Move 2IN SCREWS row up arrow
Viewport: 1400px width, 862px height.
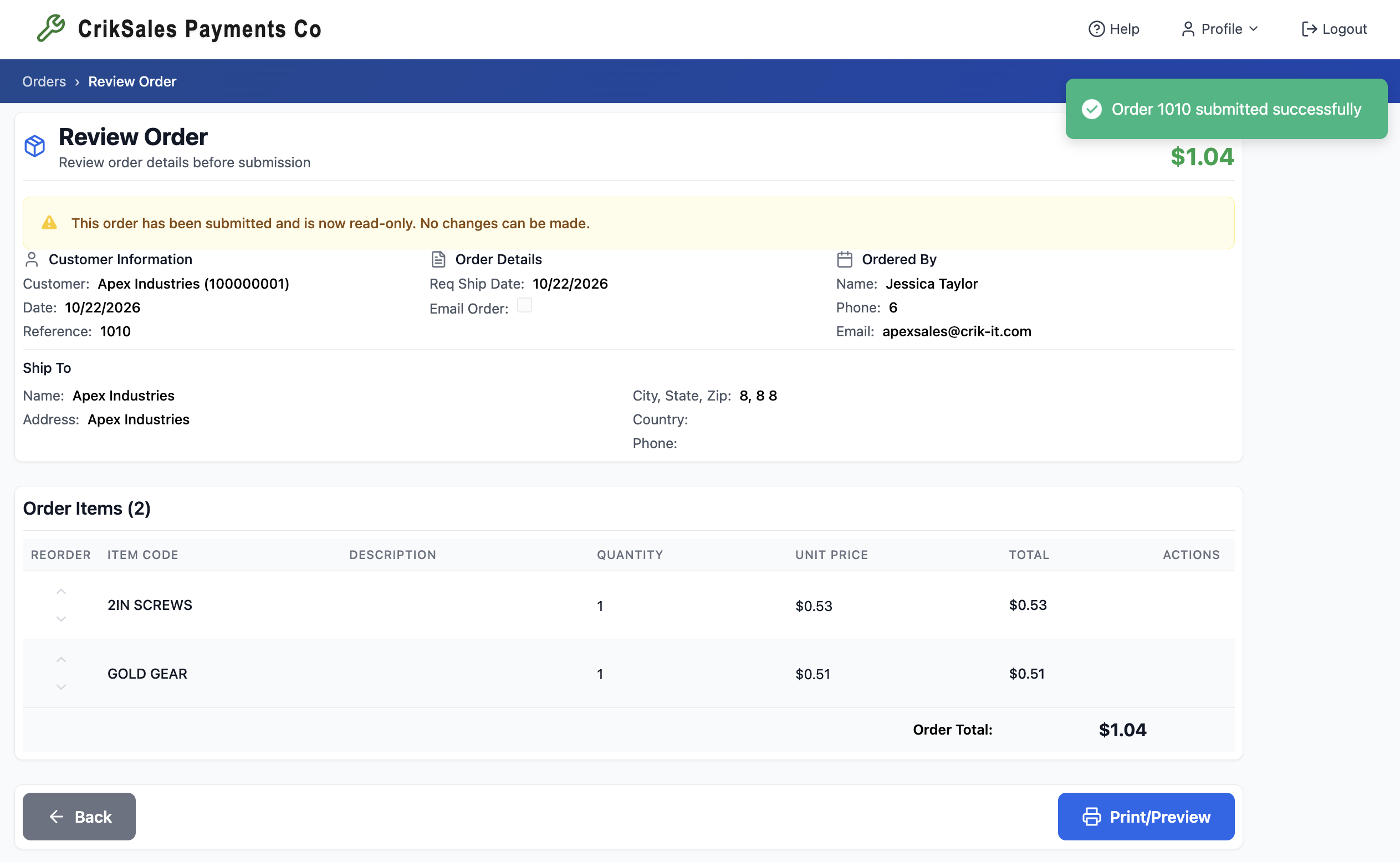point(61,592)
